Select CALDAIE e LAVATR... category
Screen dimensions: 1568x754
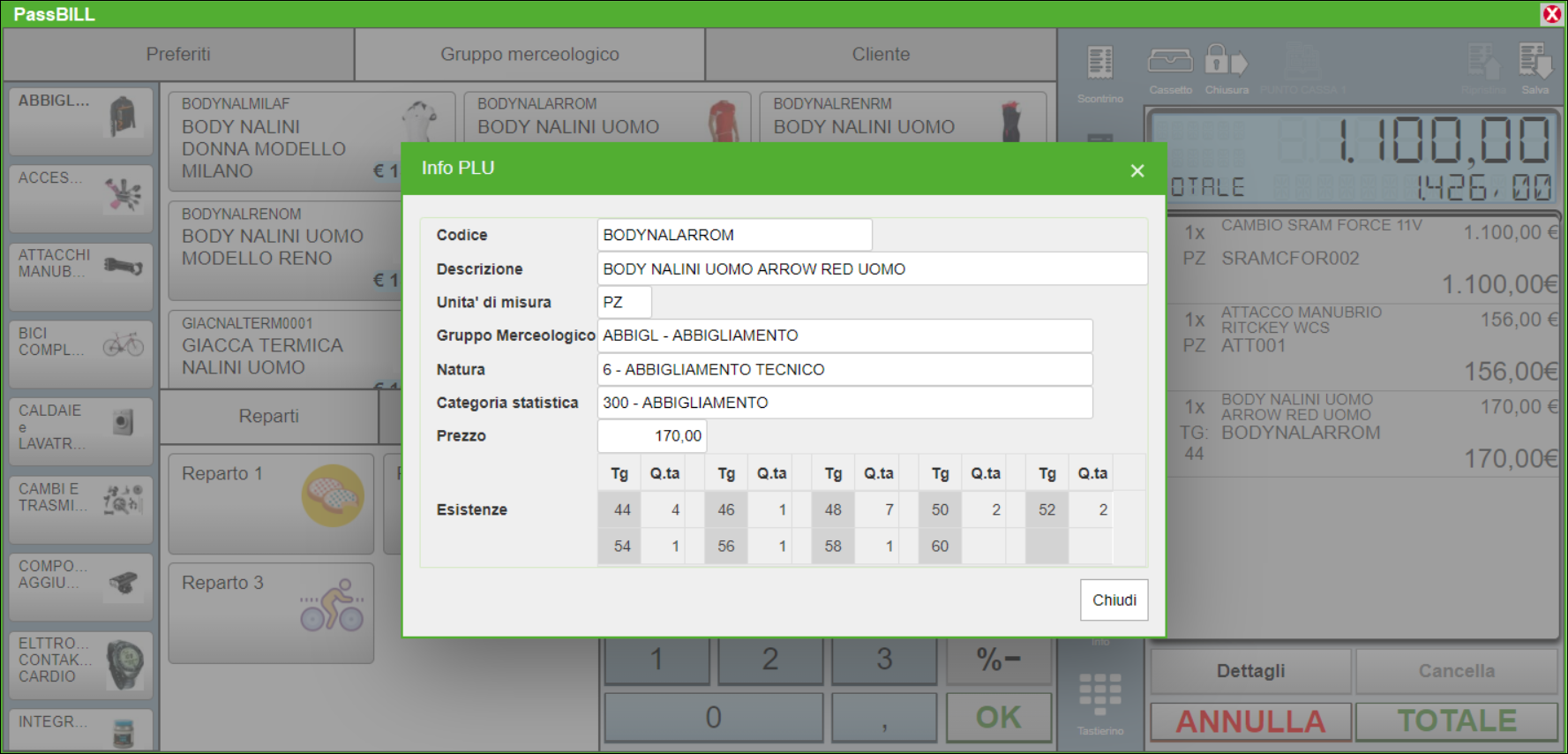(x=81, y=431)
